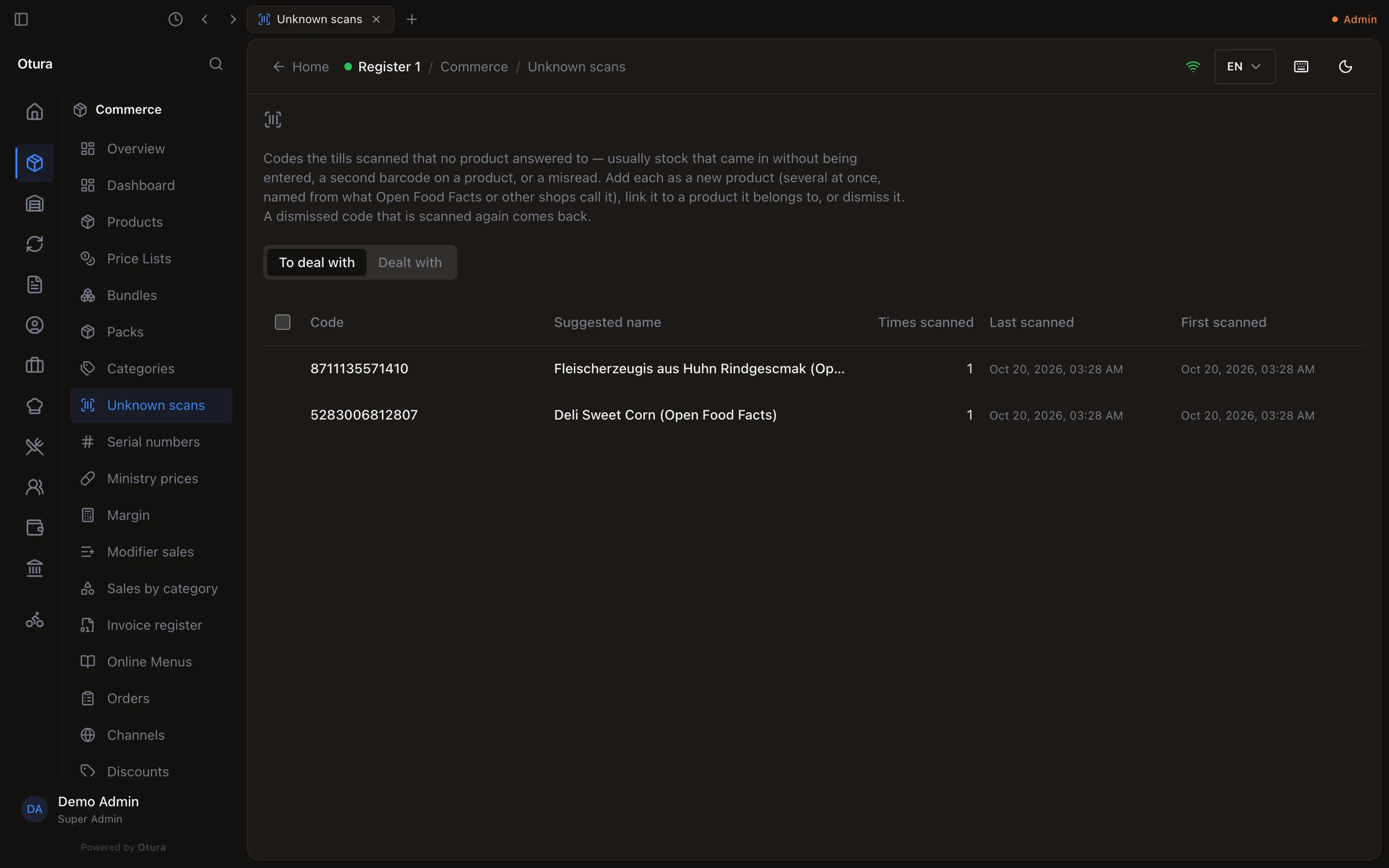Click Deli Sweet Corn suggested name
The width and height of the screenshot is (1389, 868).
[665, 415]
